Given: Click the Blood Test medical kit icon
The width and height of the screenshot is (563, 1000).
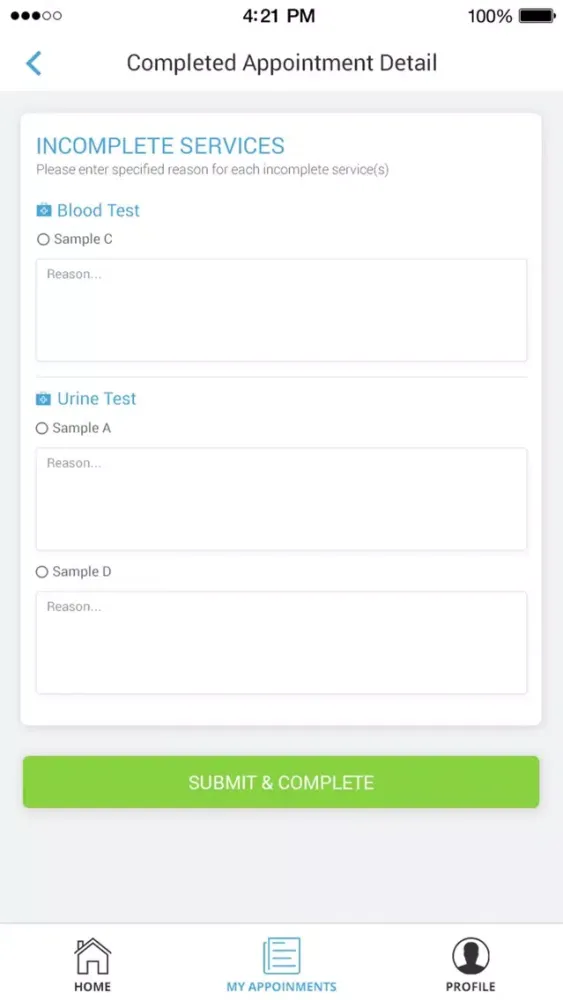Looking at the screenshot, I should [x=44, y=210].
